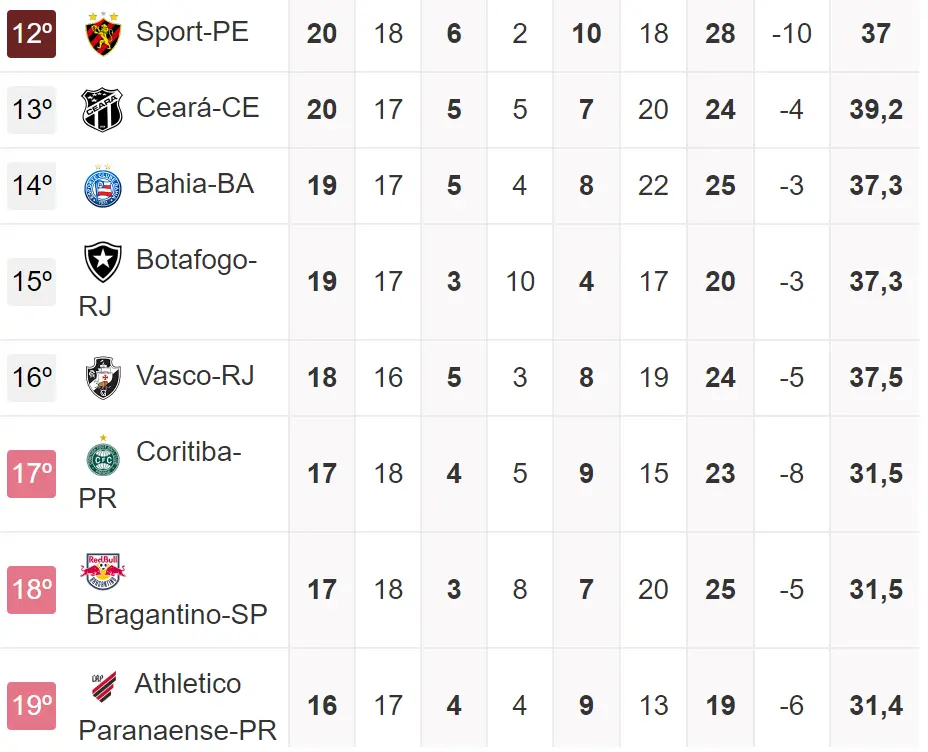928x752 pixels.
Task: Select the Bahia-BA team name
Action: (195, 184)
